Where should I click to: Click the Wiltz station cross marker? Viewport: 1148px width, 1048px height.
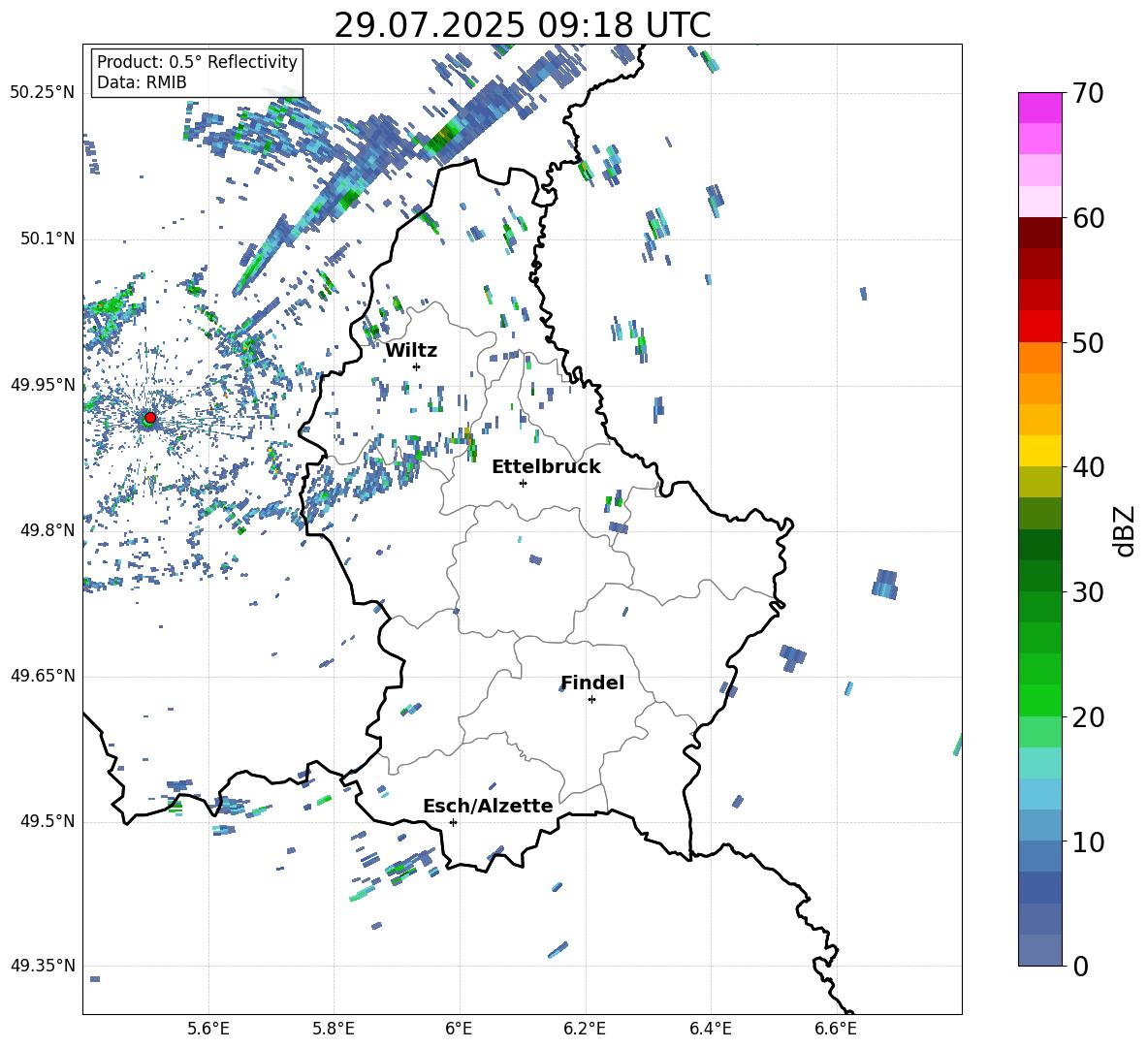[x=417, y=366]
